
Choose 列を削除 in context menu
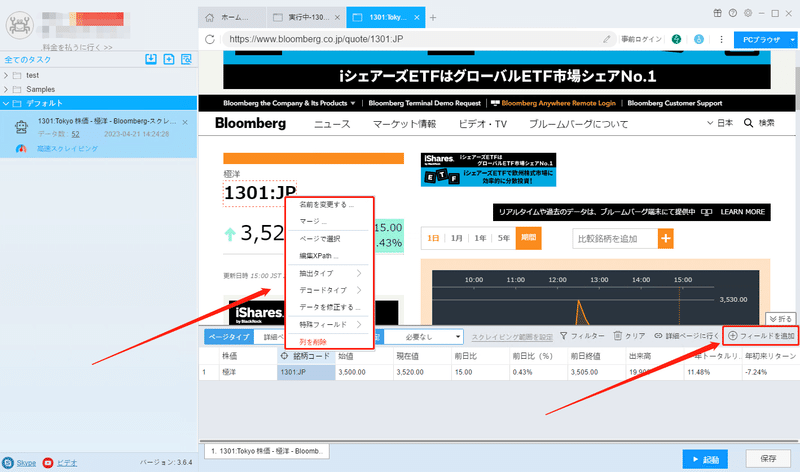[x=313, y=342]
